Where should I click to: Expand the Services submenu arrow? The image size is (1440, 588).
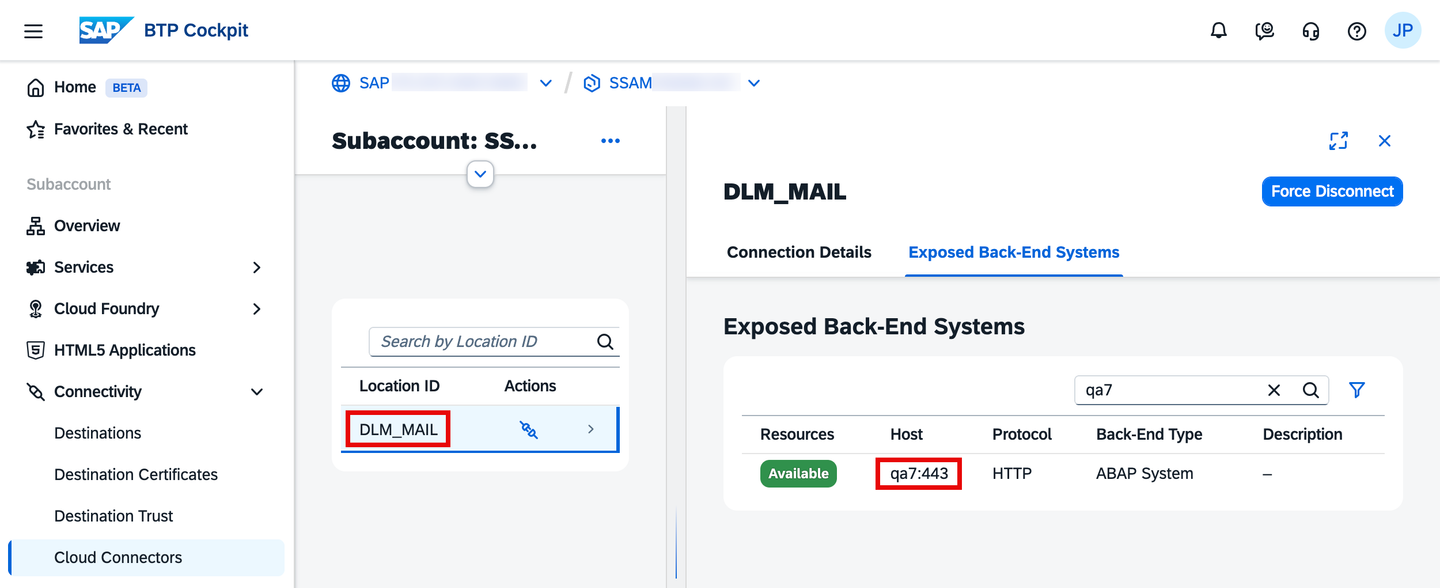(x=257, y=267)
